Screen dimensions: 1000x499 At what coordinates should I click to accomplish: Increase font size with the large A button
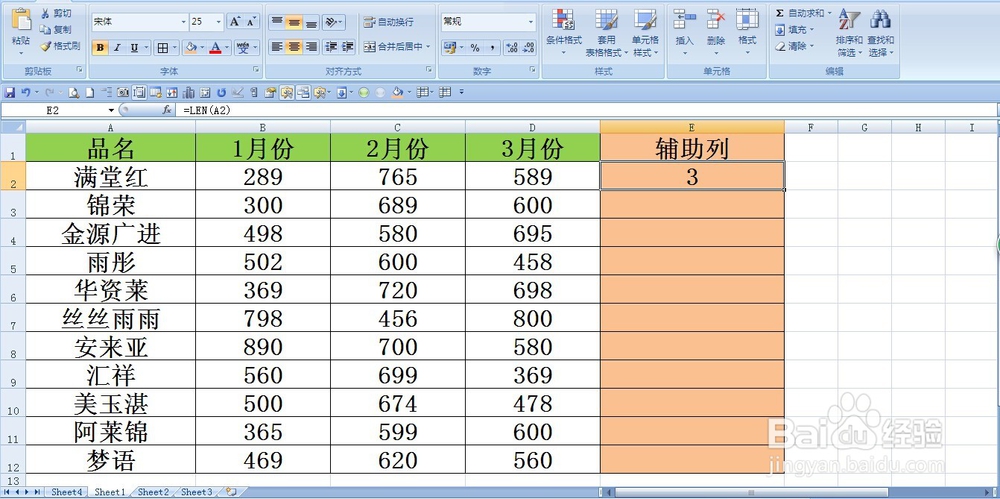235,22
